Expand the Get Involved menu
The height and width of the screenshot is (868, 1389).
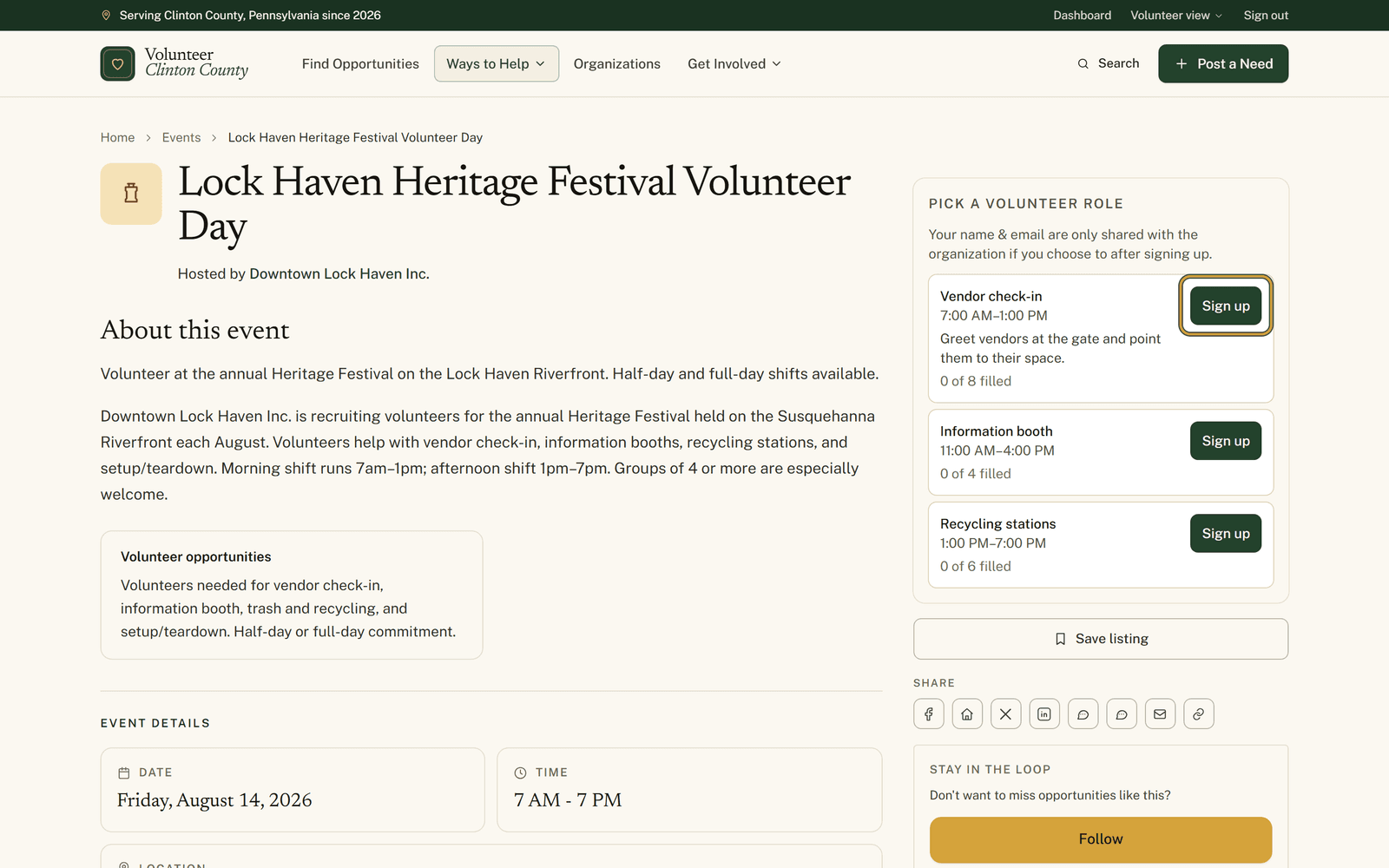(x=734, y=63)
